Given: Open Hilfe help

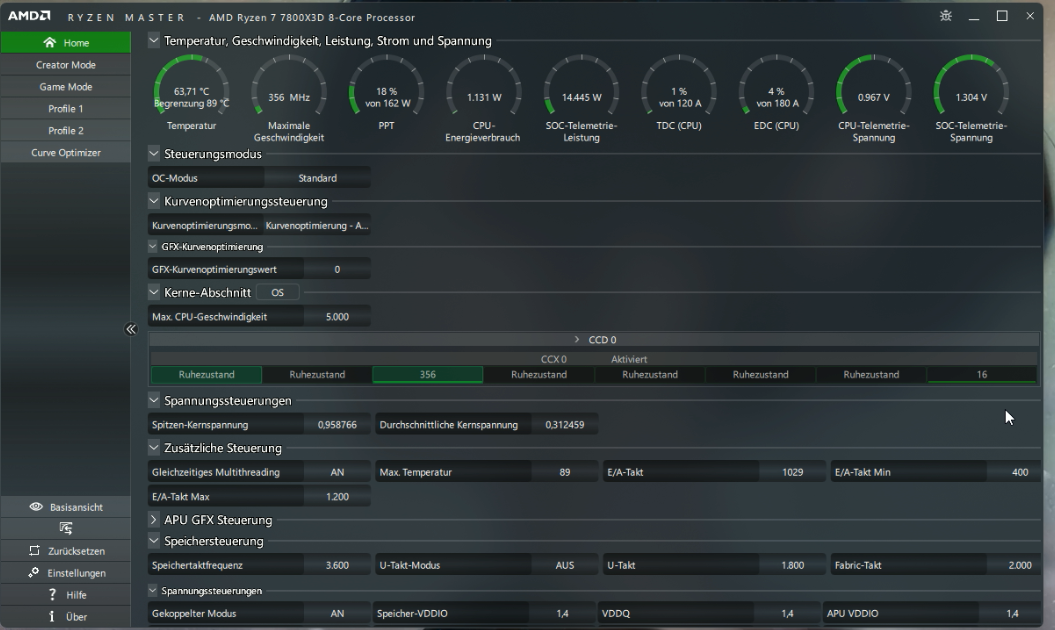Looking at the screenshot, I should tap(65, 594).
